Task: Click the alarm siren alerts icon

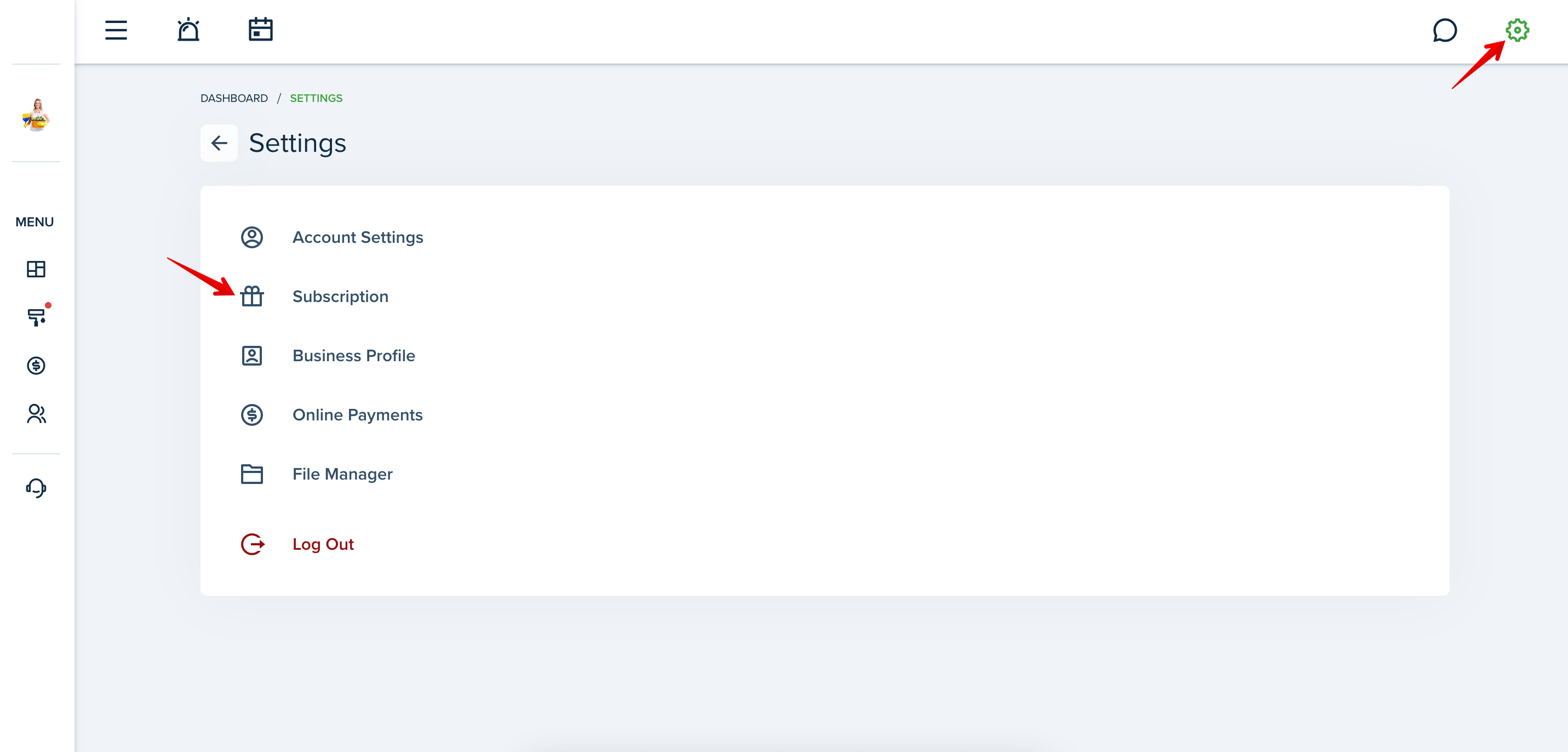Action: point(188,30)
